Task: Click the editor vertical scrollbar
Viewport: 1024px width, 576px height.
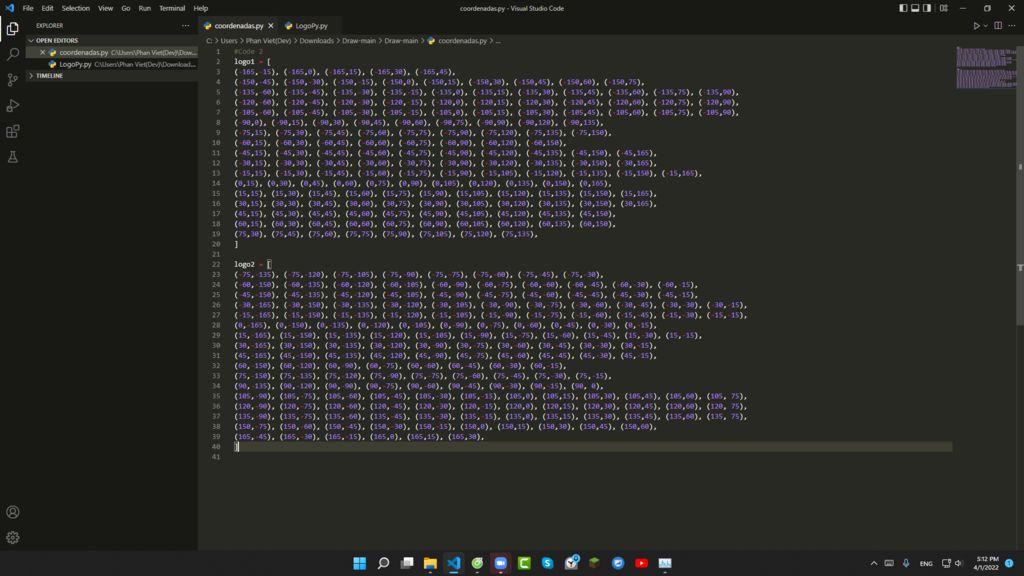Action: [1020, 186]
